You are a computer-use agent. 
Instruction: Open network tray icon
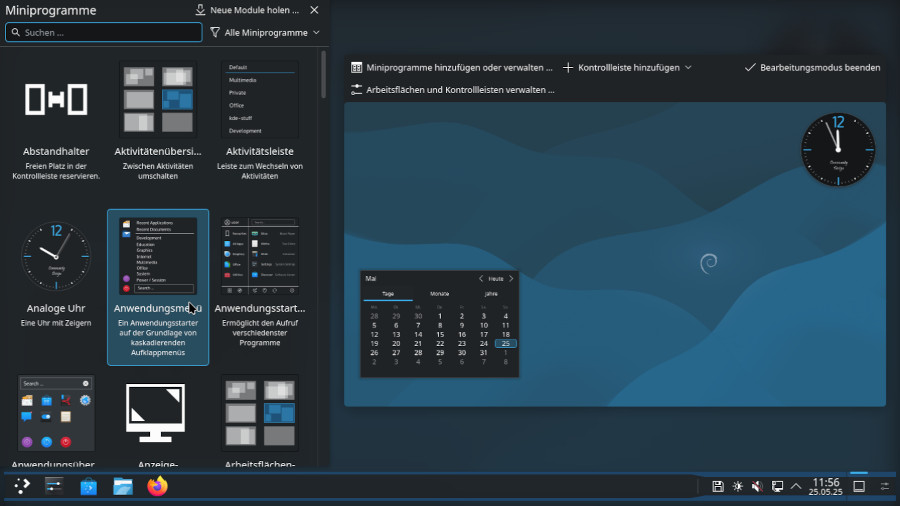(777, 486)
